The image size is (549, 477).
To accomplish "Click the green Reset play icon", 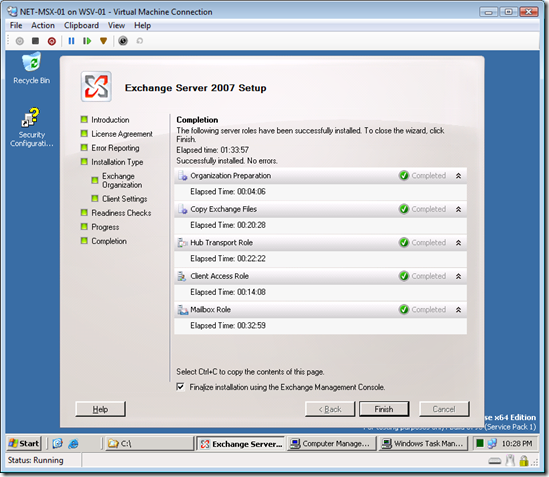I will click(87, 41).
